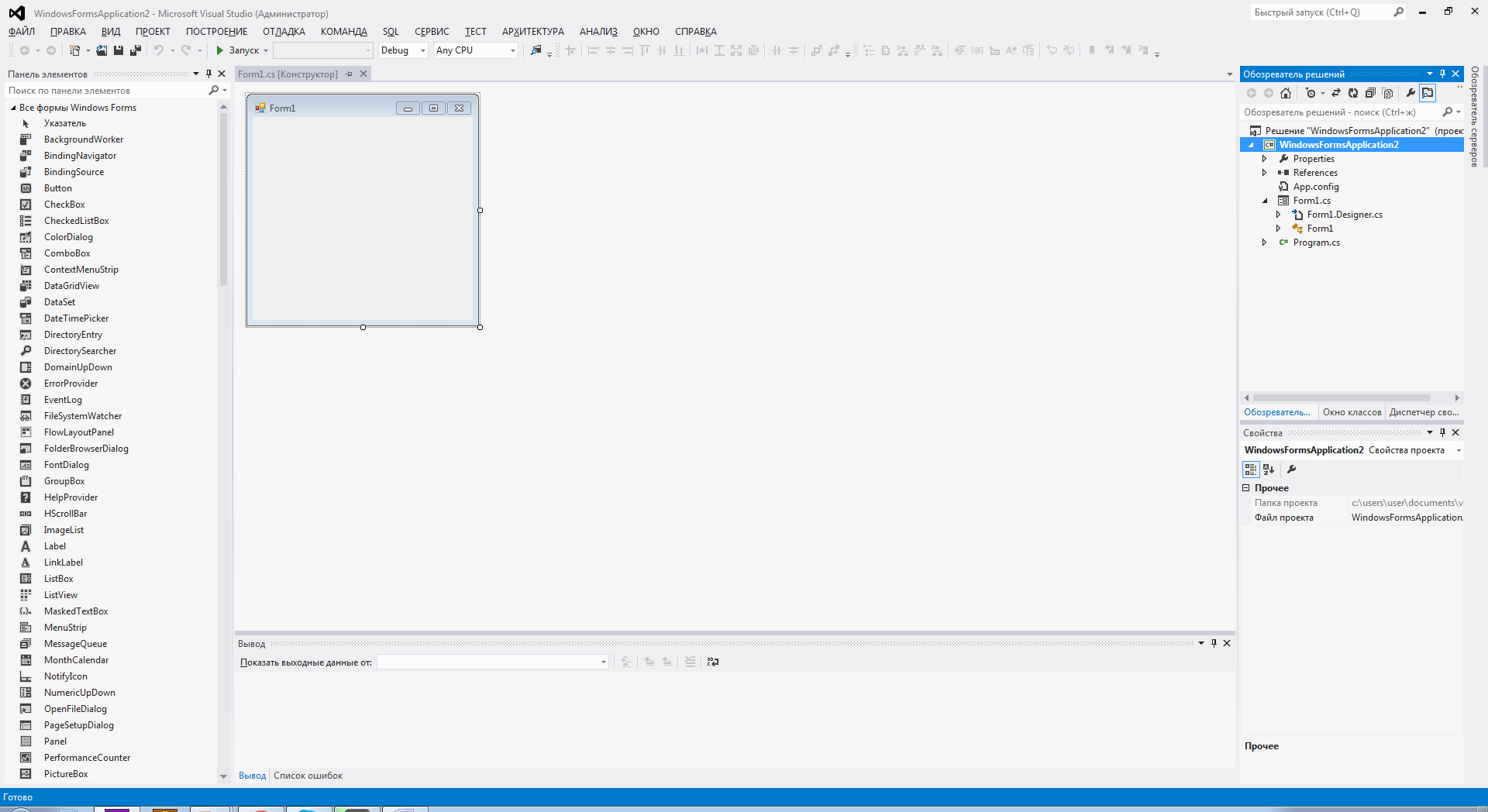Open the СПРАВКА menu
This screenshot has height=812, width=1488.
pos(695,32)
